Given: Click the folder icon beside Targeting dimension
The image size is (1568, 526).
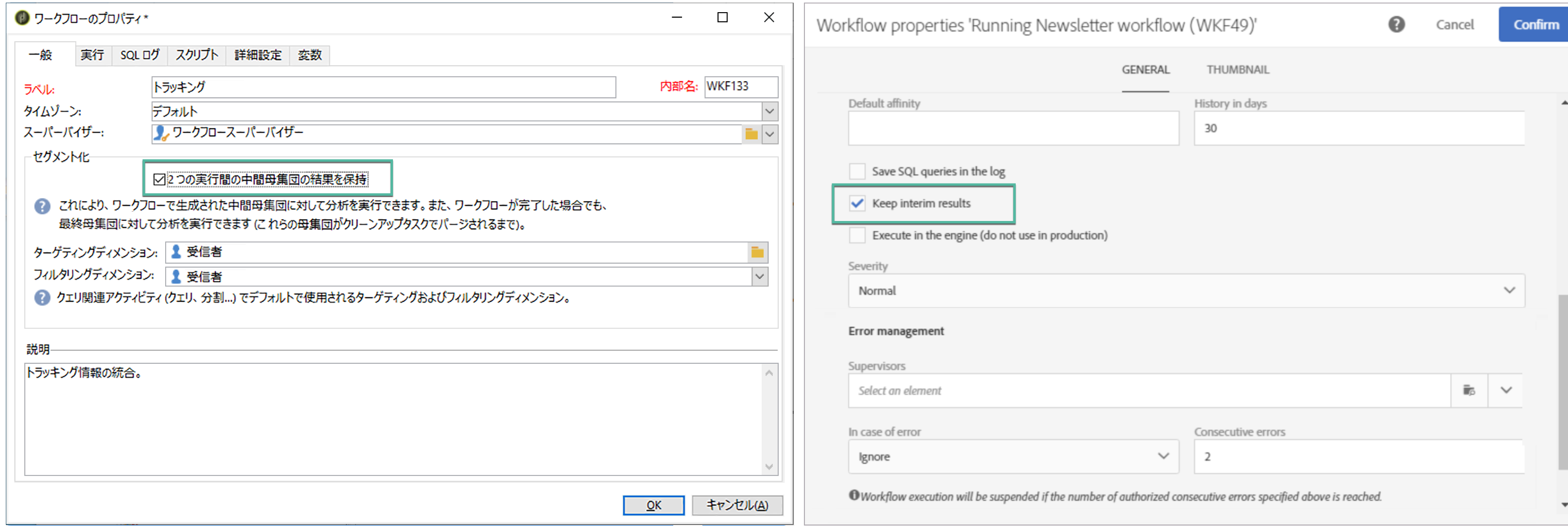Looking at the screenshot, I should pyautogui.click(x=757, y=252).
